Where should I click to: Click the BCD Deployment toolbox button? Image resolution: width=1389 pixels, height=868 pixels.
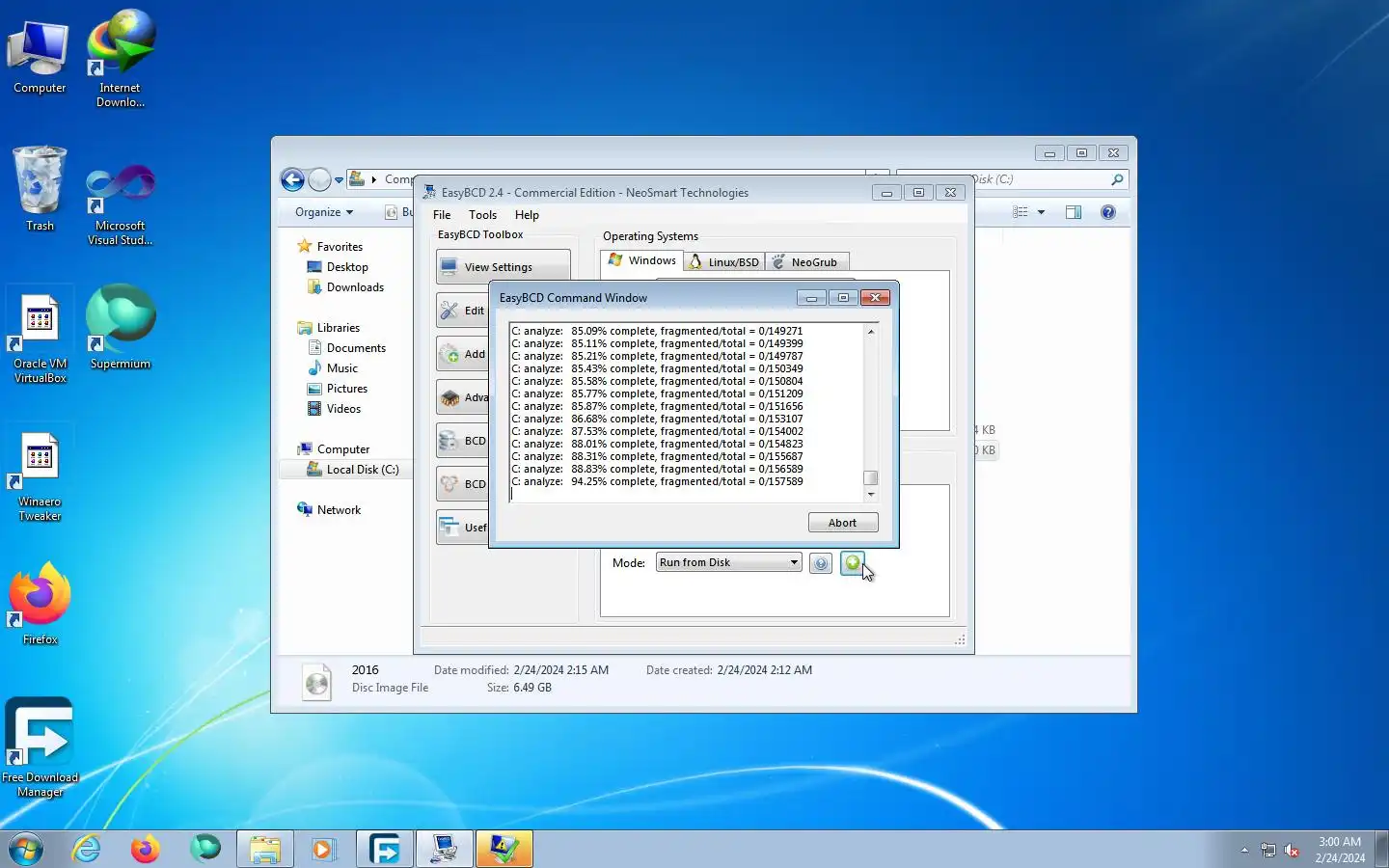(463, 483)
